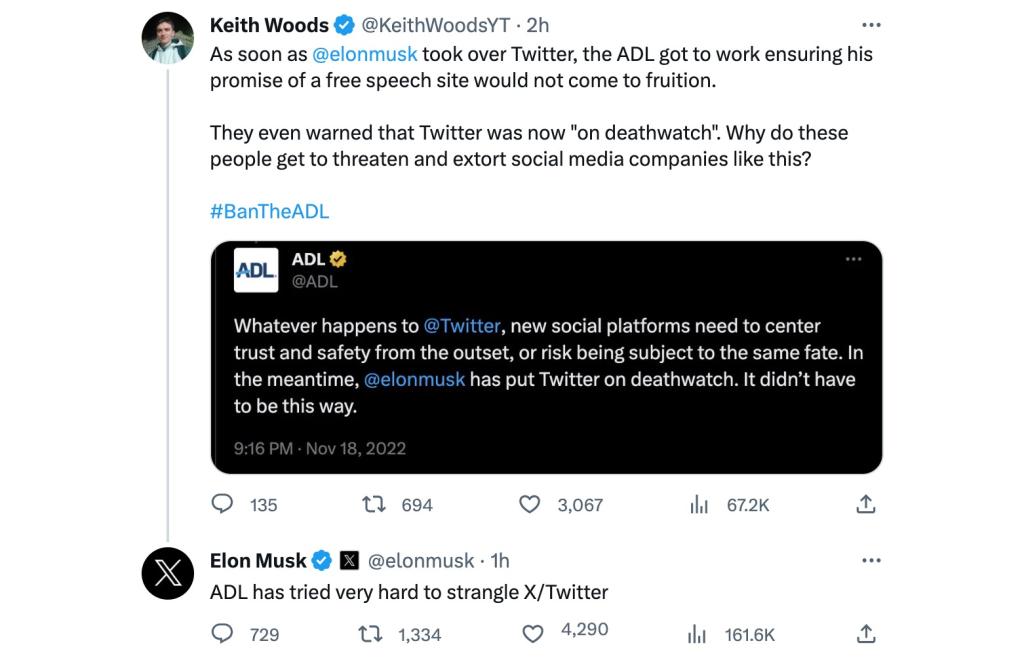View analytics for Elon Musk's reply
The height and width of the screenshot is (658, 1024).
pos(697,634)
